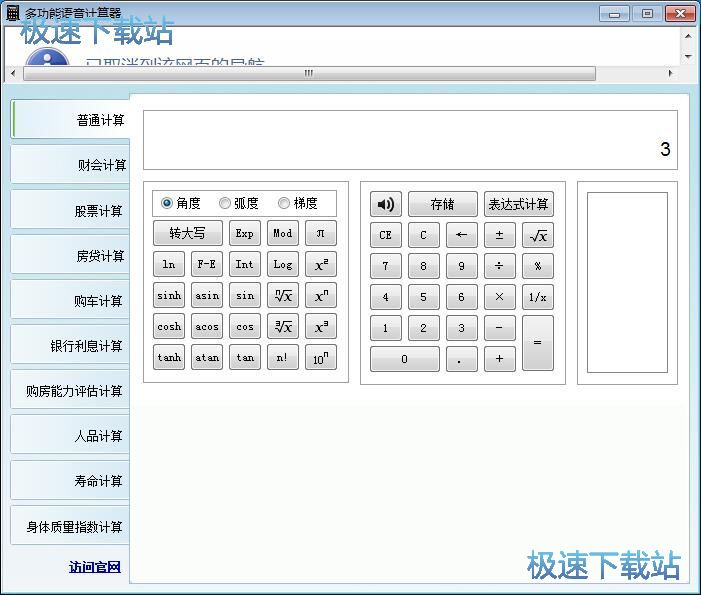Click the decimal point button
Screen dimensions: 701x595
(461, 359)
